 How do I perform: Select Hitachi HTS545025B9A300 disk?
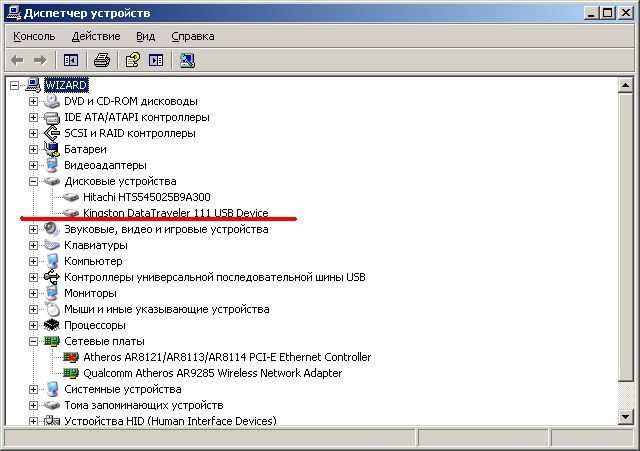(147, 197)
